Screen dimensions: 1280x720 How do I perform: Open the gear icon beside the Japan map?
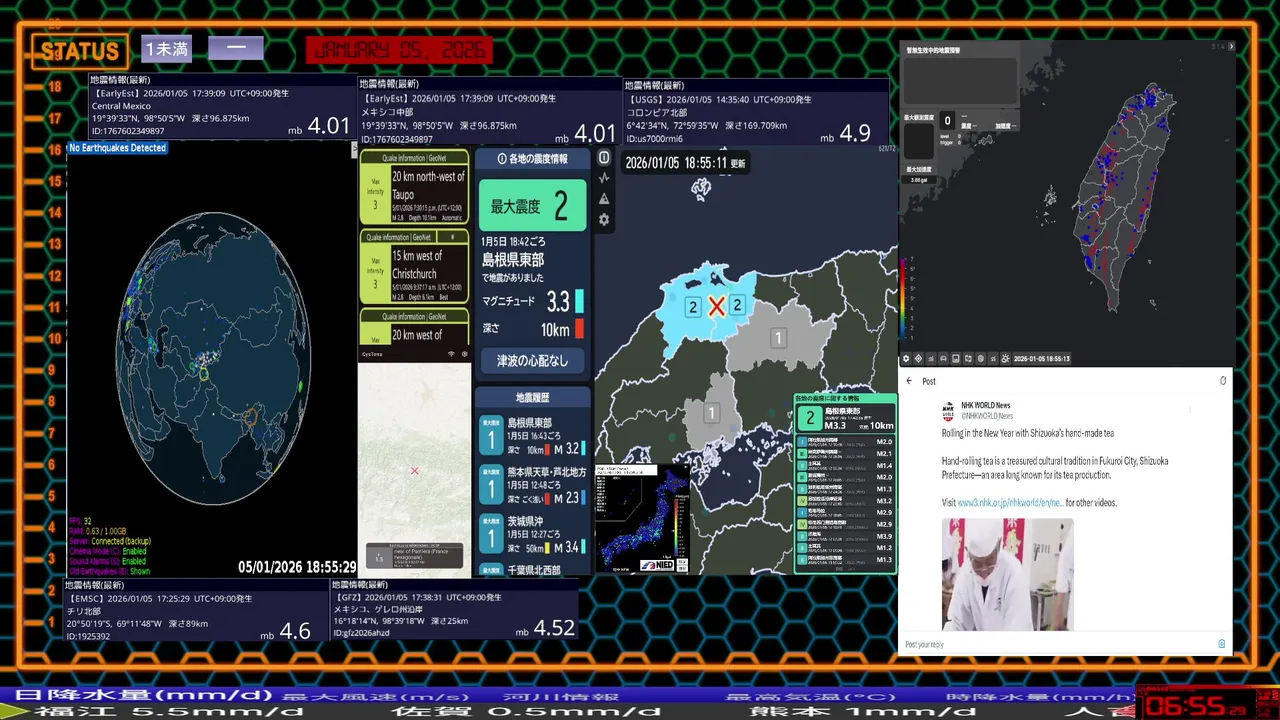(x=604, y=220)
